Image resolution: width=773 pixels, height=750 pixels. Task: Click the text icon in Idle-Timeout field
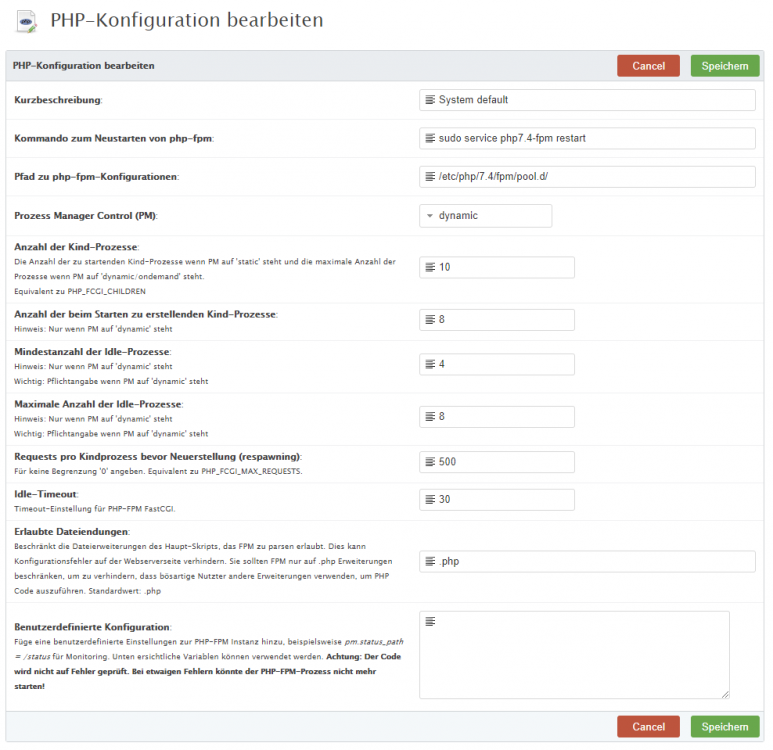[430, 500]
